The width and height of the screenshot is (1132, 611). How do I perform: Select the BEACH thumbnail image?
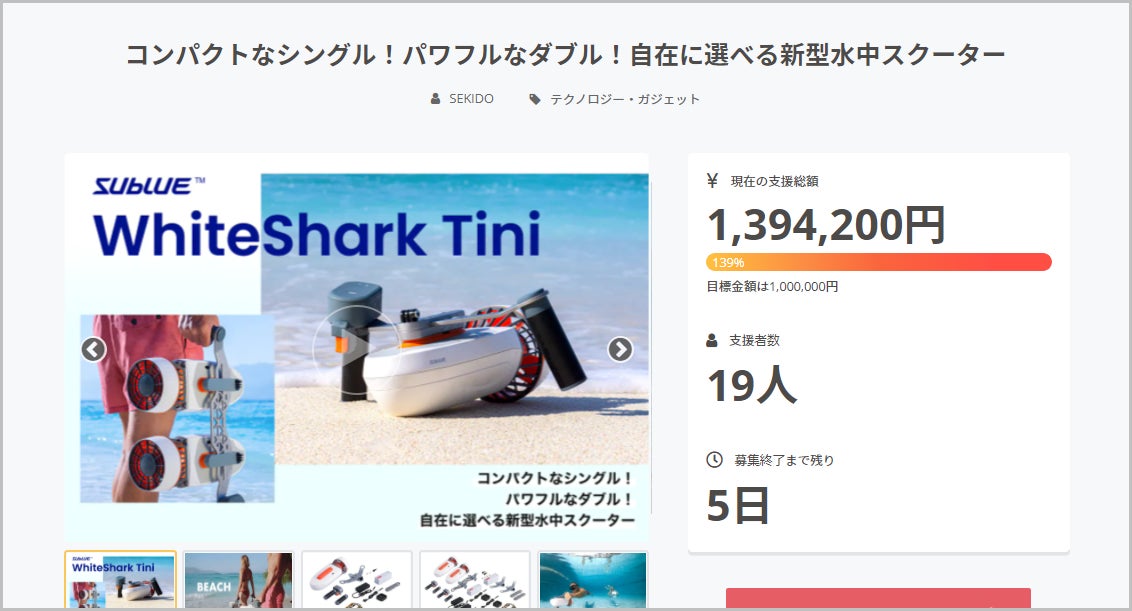click(x=238, y=580)
